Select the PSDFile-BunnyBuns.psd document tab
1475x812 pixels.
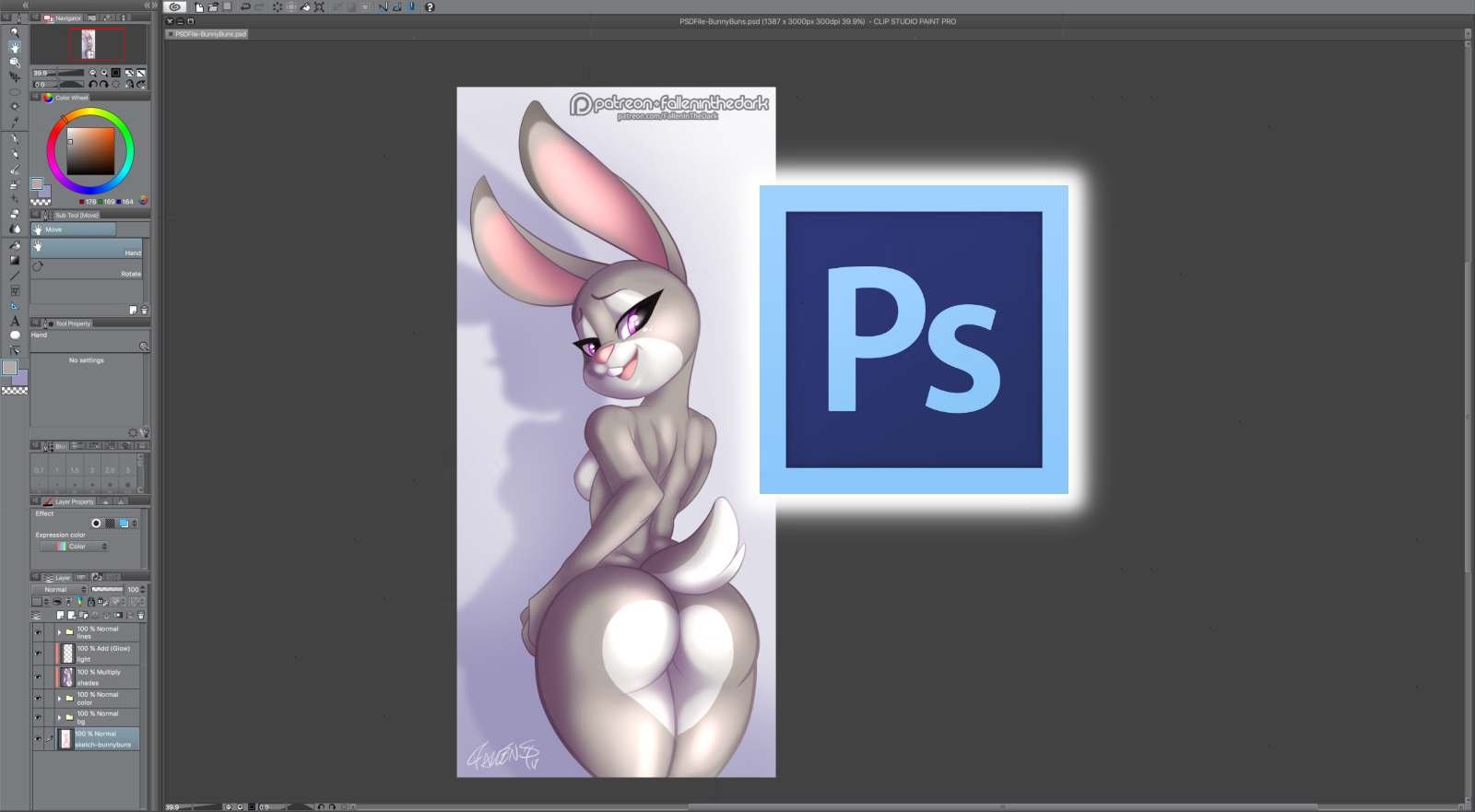click(207, 34)
